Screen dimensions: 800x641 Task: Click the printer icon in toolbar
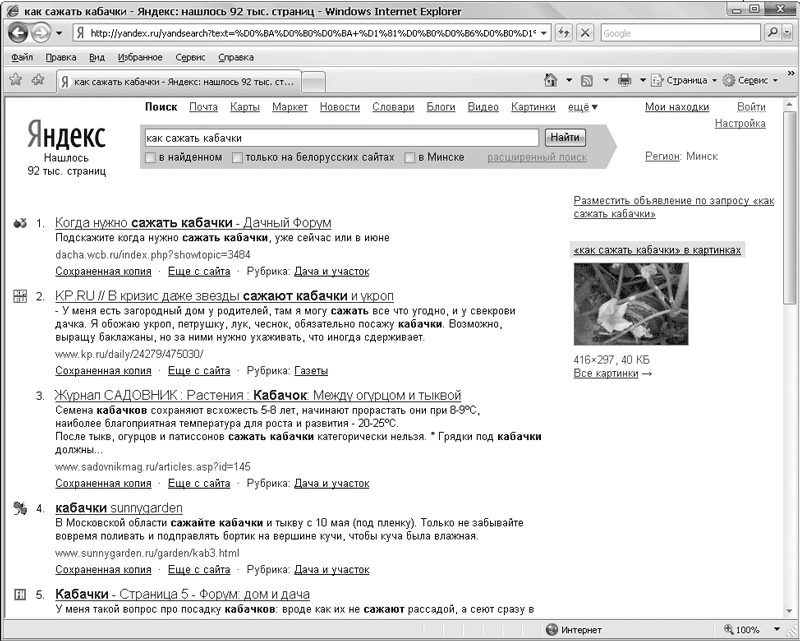click(625, 80)
